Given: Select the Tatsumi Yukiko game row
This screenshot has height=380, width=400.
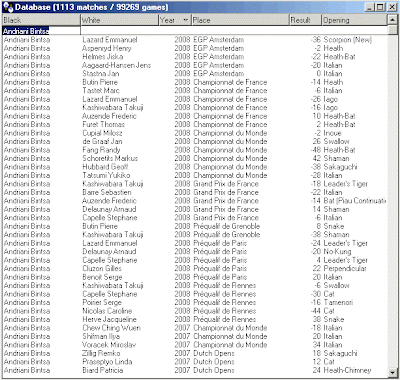Looking at the screenshot, I should pos(195,175).
